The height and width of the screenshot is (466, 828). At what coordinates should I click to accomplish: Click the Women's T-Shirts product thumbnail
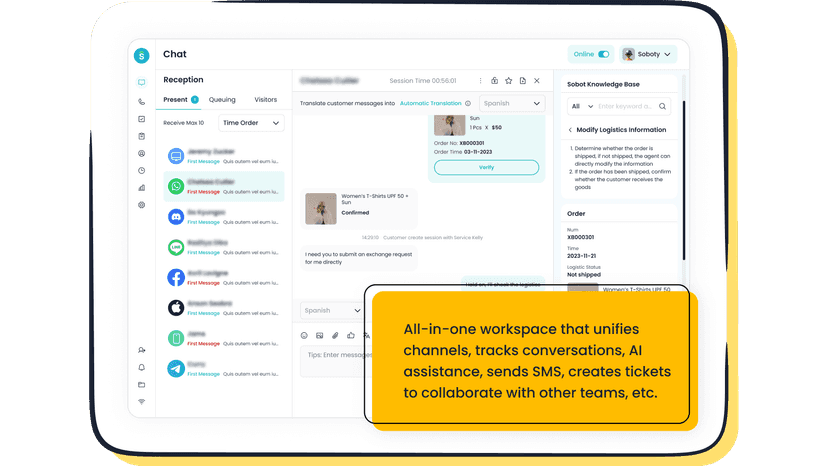tap(321, 209)
